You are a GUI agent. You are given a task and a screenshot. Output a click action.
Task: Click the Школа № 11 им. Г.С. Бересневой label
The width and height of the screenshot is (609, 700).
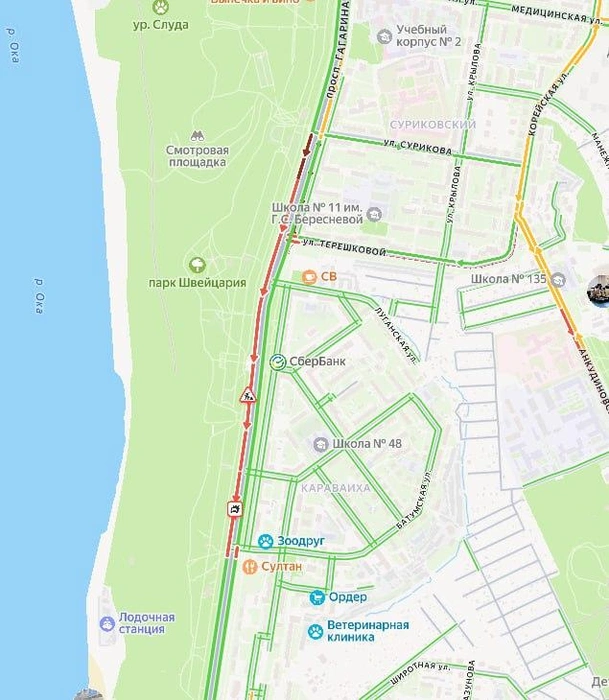click(x=317, y=214)
